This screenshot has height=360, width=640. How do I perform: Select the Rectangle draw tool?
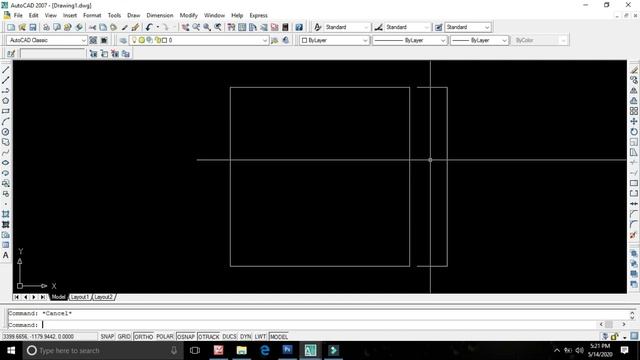(x=6, y=111)
